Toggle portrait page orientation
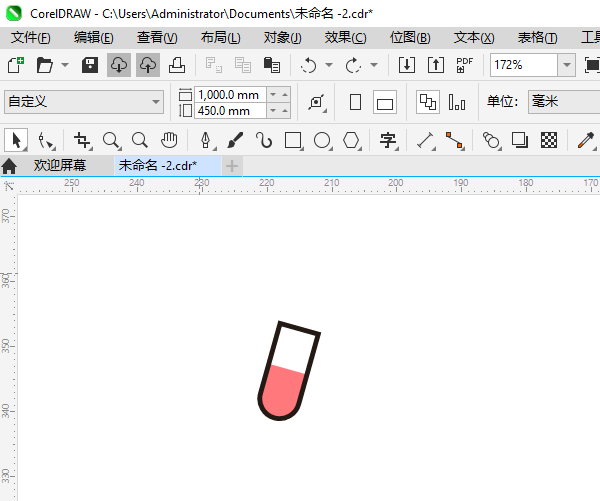600x501 pixels. [355, 102]
